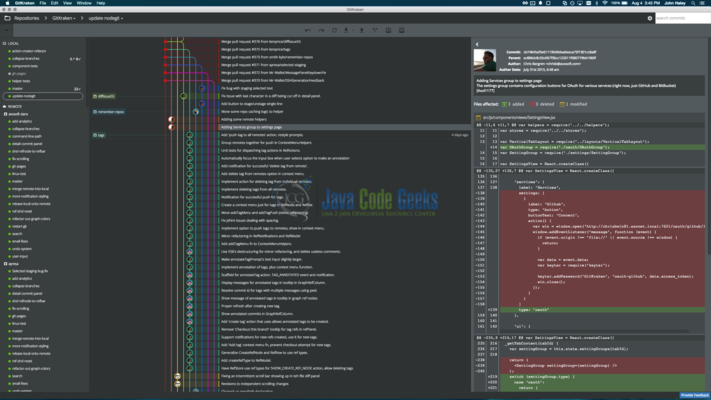Click the Branch fork icon in toolbar
Screen dimensions: 711x400
click(x=375, y=30)
